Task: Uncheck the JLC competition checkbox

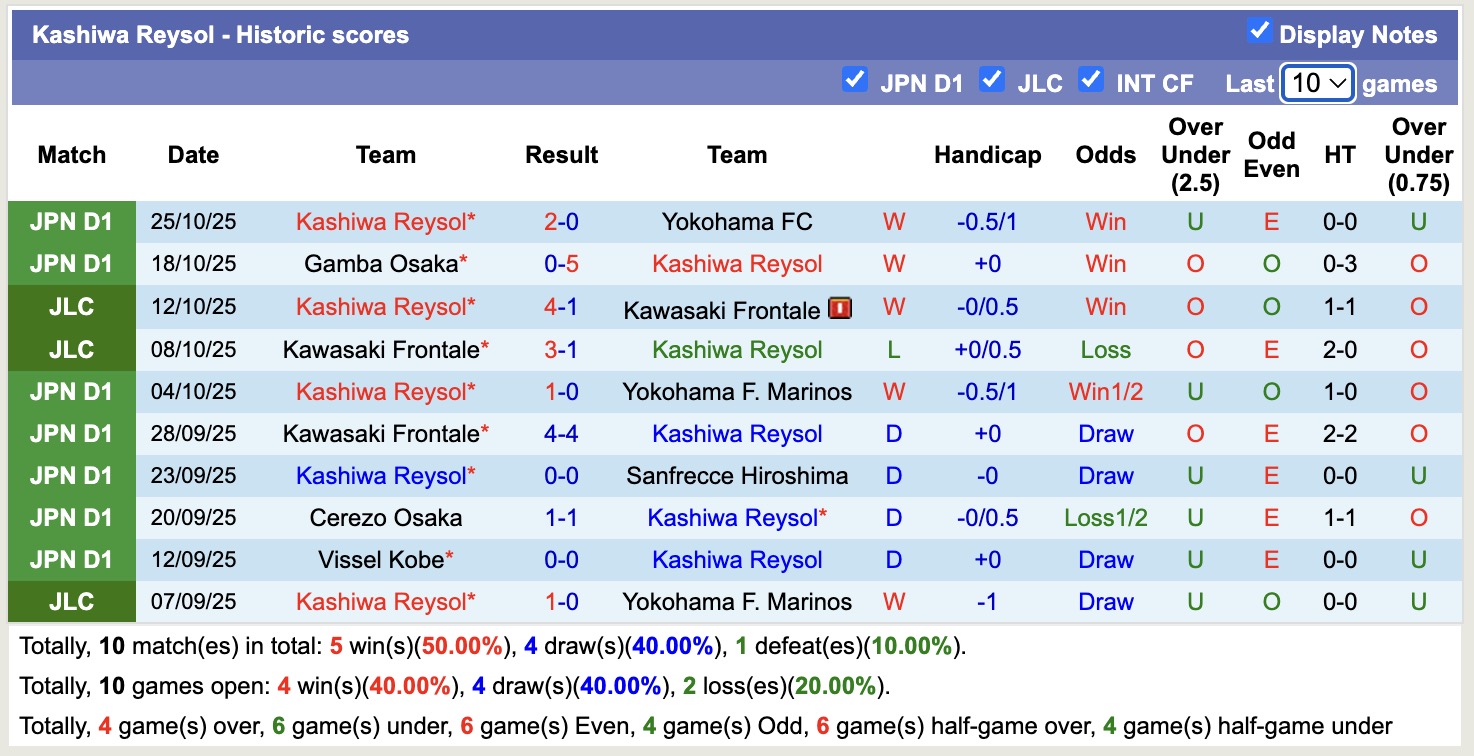Action: click(992, 82)
